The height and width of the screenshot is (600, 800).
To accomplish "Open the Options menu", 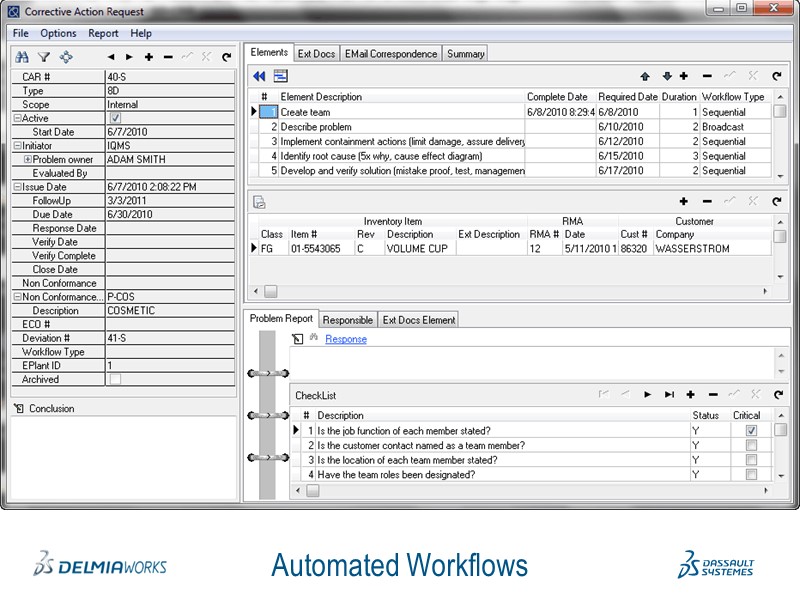I will [x=58, y=33].
